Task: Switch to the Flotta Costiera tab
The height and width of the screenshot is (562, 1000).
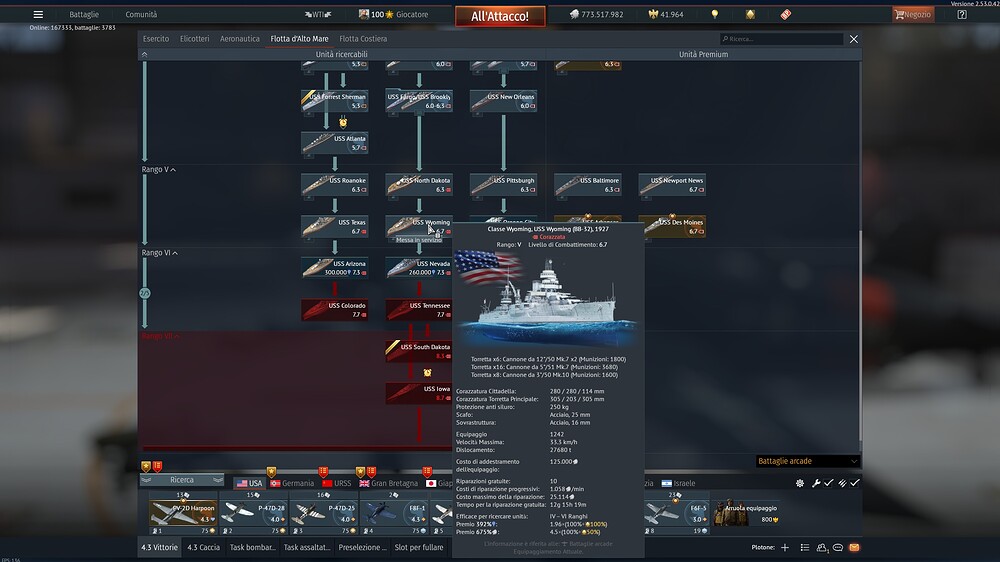Action: coord(363,39)
